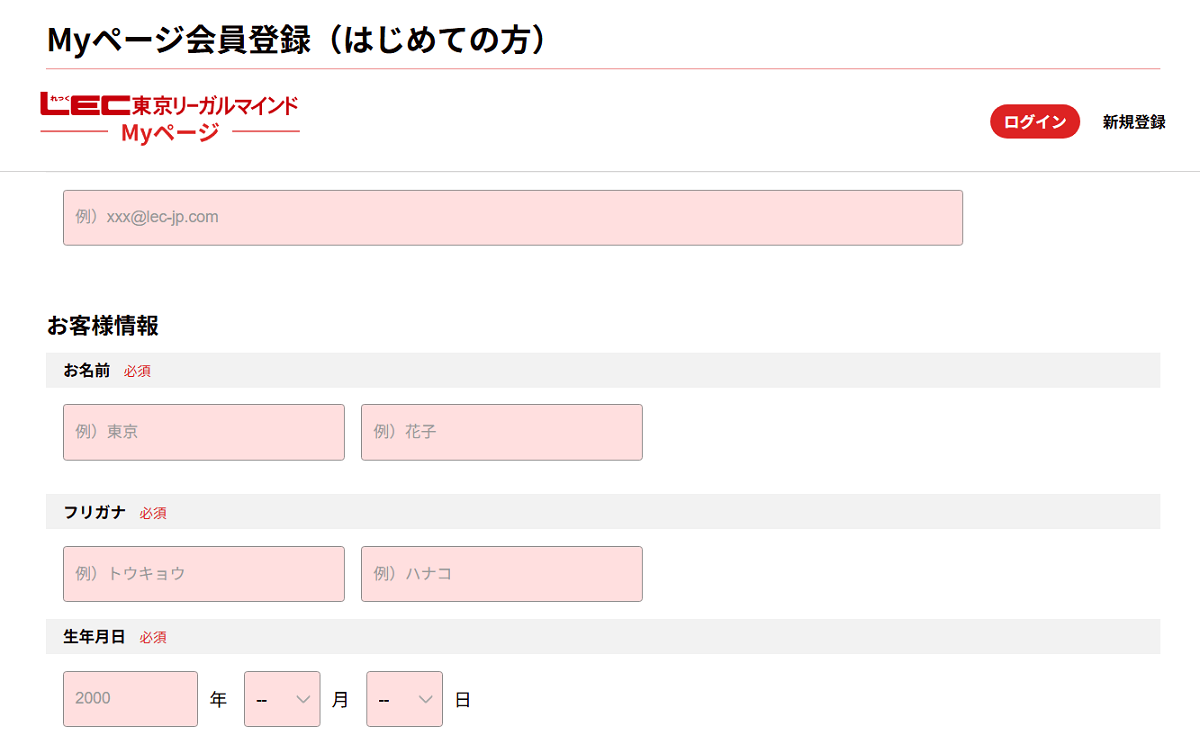
Task: Click the birth year field showing 2000
Action: click(x=130, y=698)
